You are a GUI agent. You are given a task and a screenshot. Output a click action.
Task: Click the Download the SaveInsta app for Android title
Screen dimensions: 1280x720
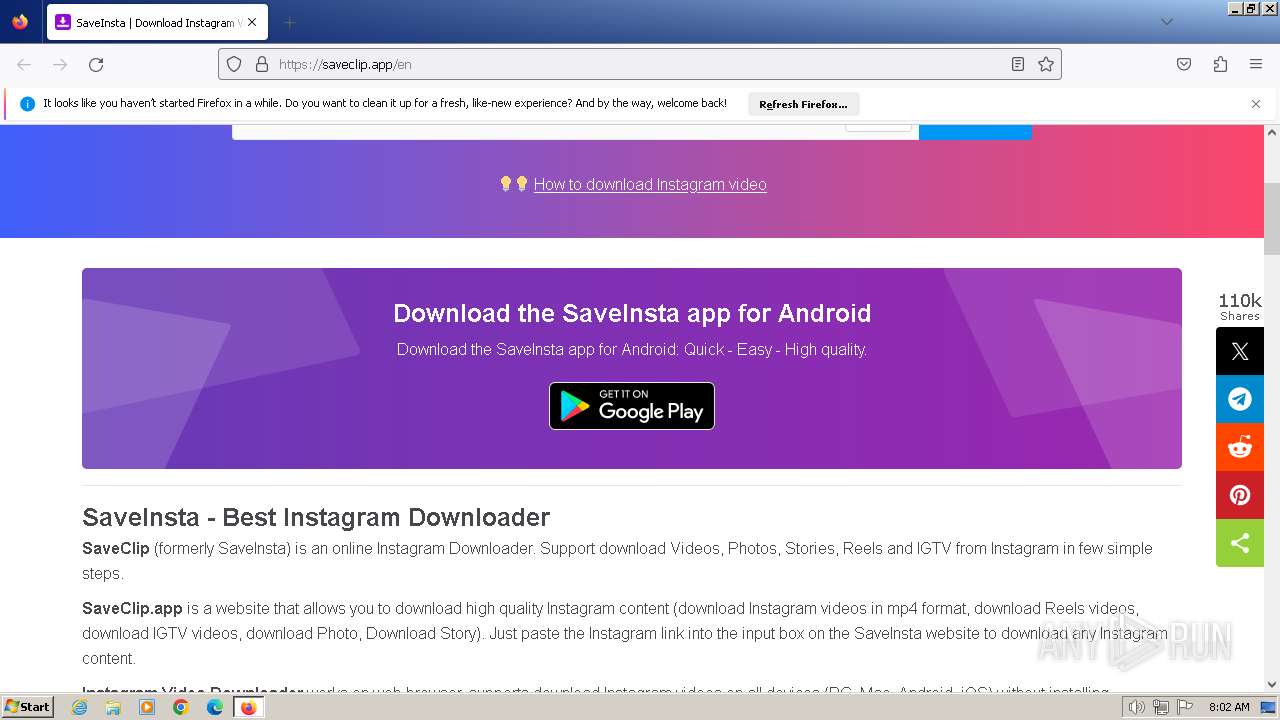632,313
